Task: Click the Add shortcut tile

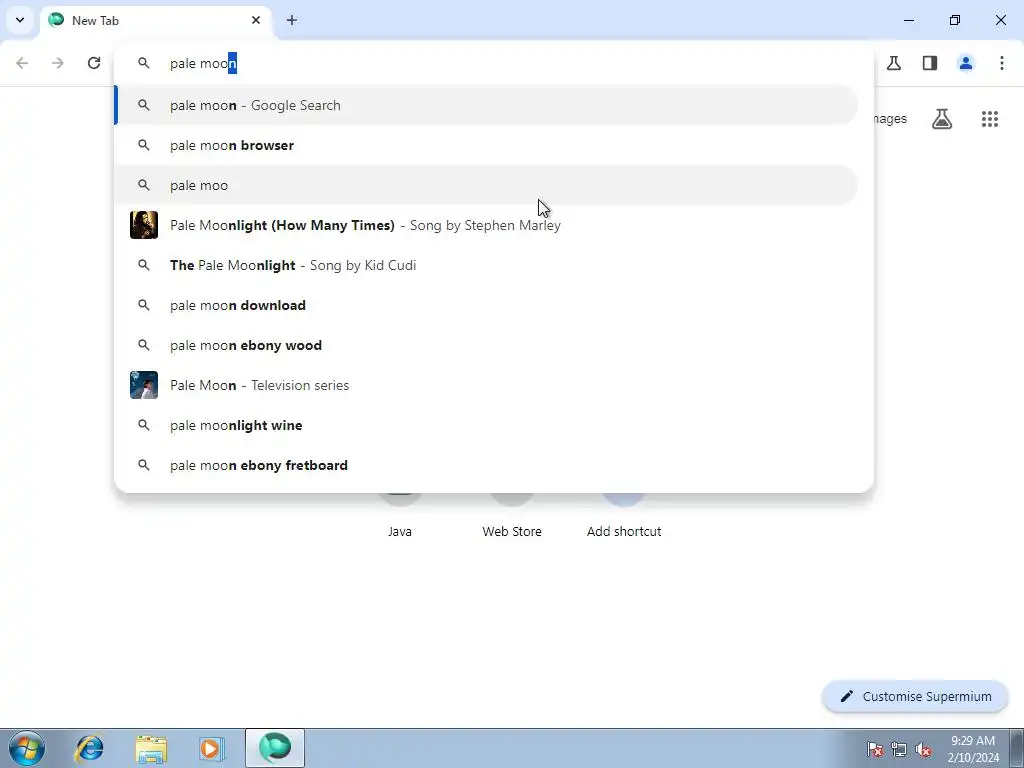Action: click(x=624, y=516)
